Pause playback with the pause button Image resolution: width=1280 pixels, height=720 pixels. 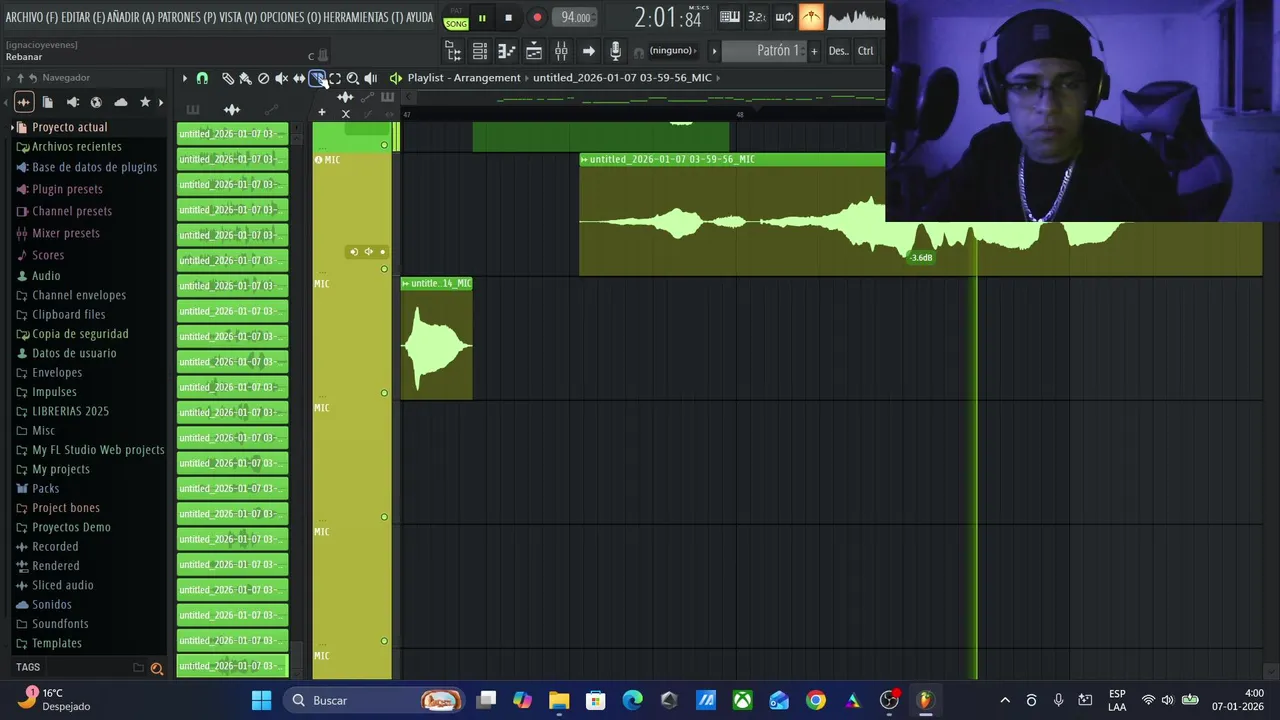click(482, 18)
